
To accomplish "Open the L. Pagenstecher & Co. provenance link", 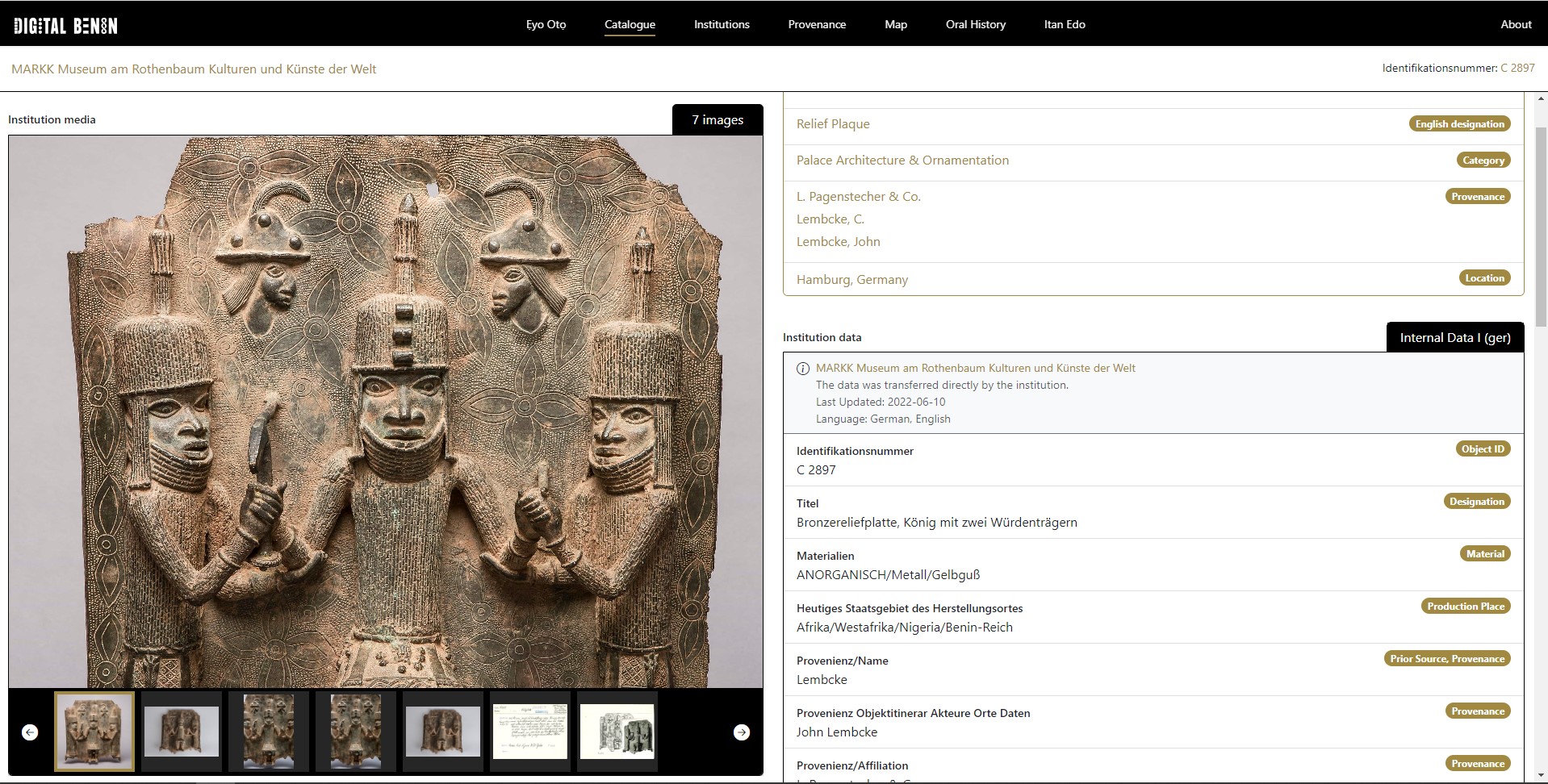I will click(858, 197).
